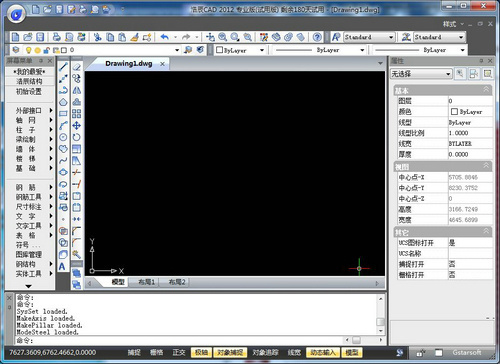
Task: Toggle 对象追踪 object tracking in status bar
Action: click(x=265, y=352)
